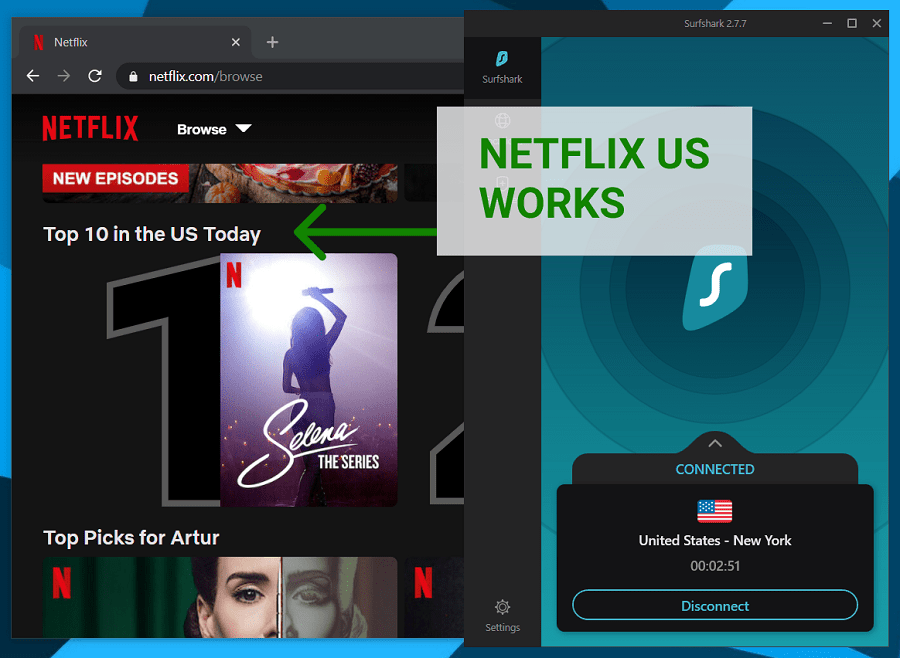Image resolution: width=900 pixels, height=658 pixels.
Task: Click the United States flag icon
Action: pyautogui.click(x=715, y=511)
